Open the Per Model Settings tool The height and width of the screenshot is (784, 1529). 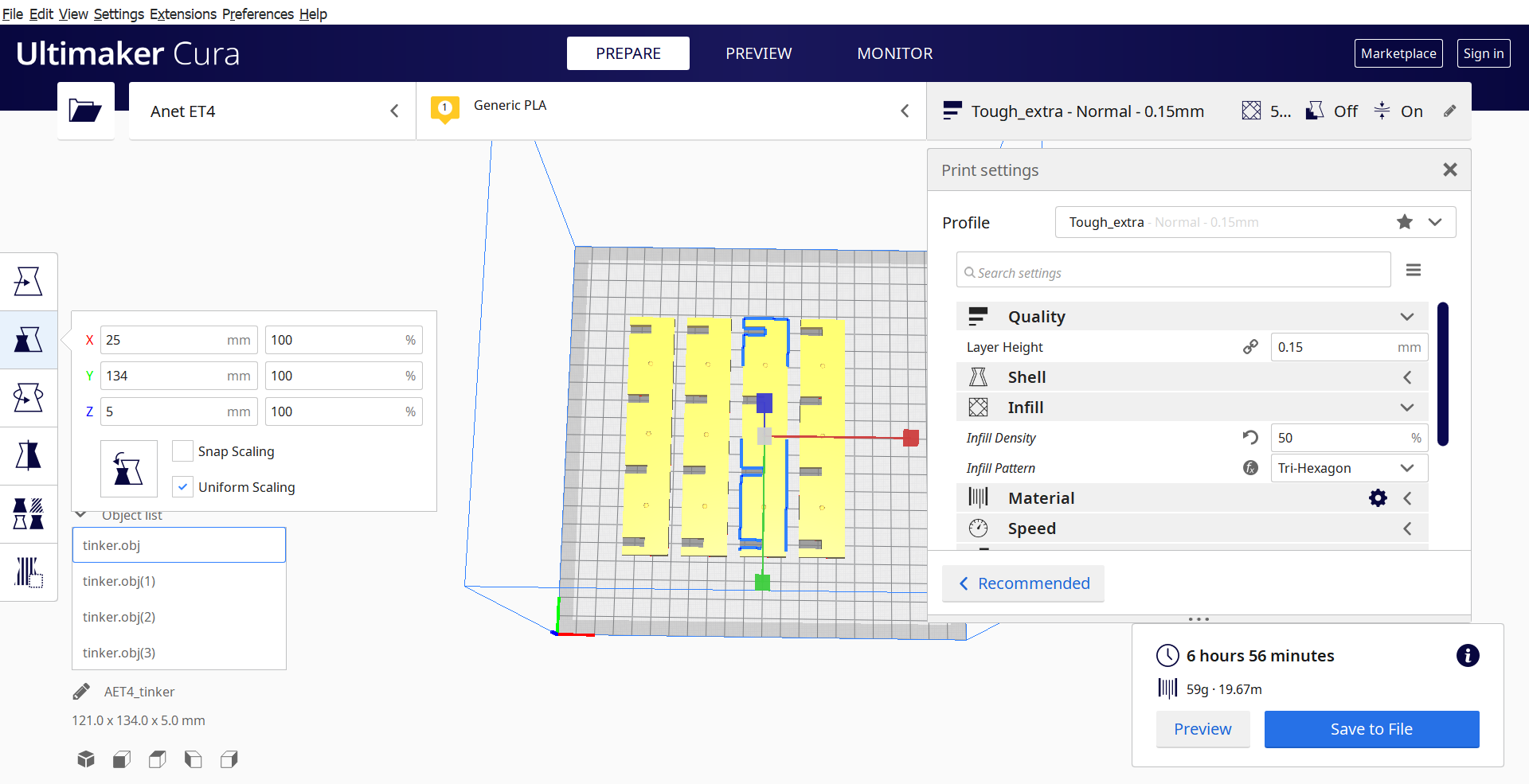click(x=29, y=513)
